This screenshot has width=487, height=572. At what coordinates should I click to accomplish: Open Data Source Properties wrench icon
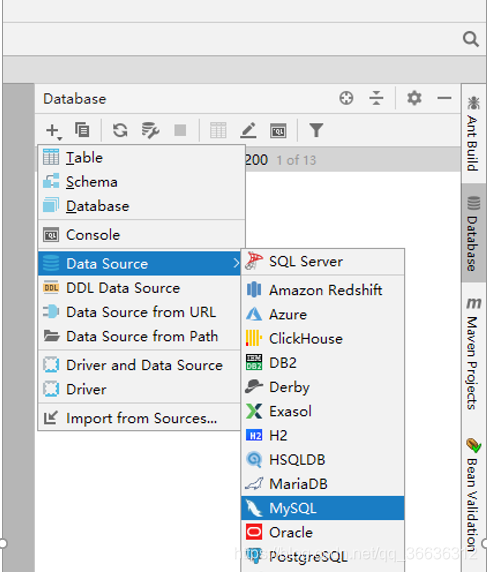(x=150, y=130)
